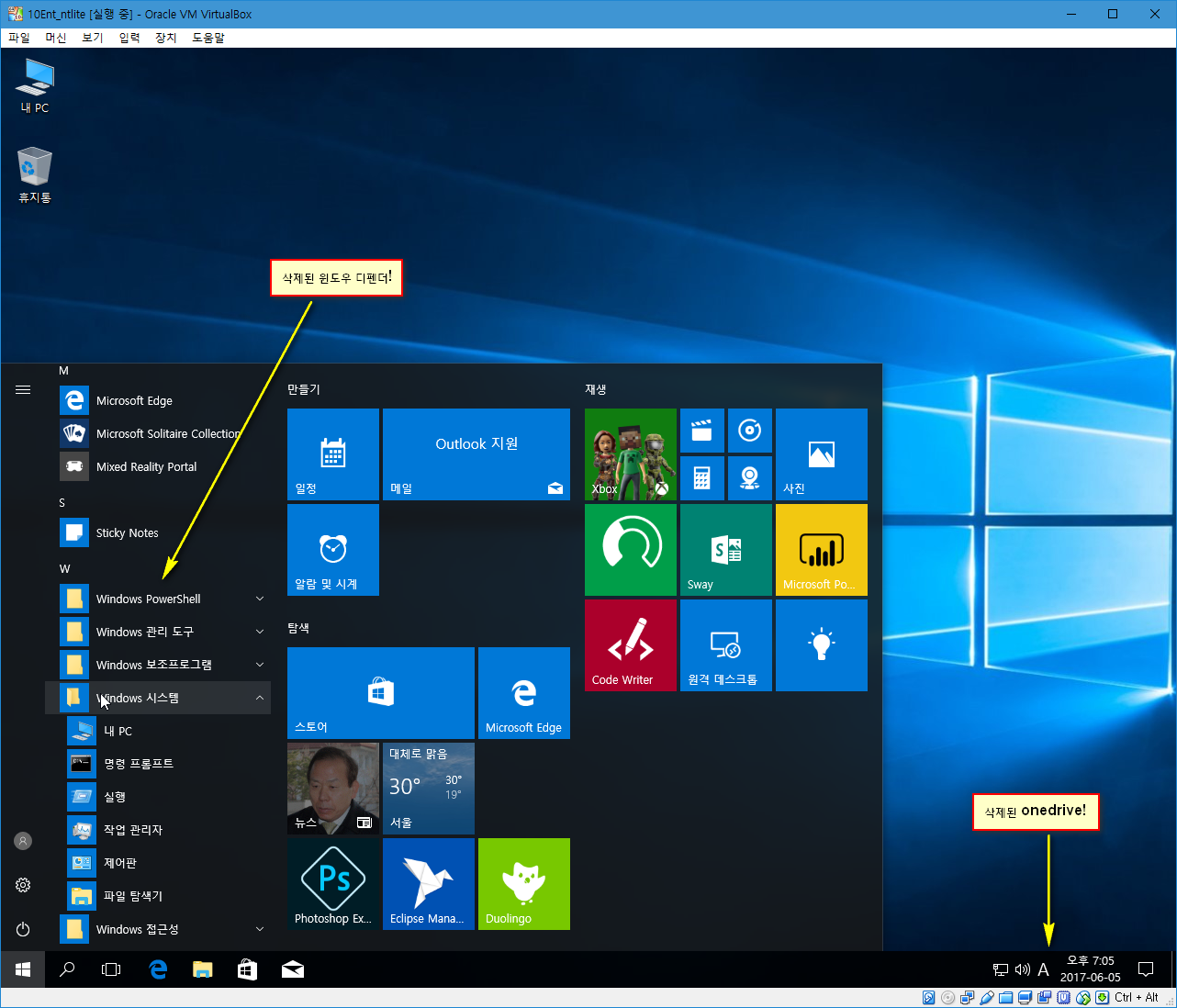The width and height of the screenshot is (1177, 1008).
Task: Expand the Windows 보조프로그램 folder
Action: pos(158,665)
